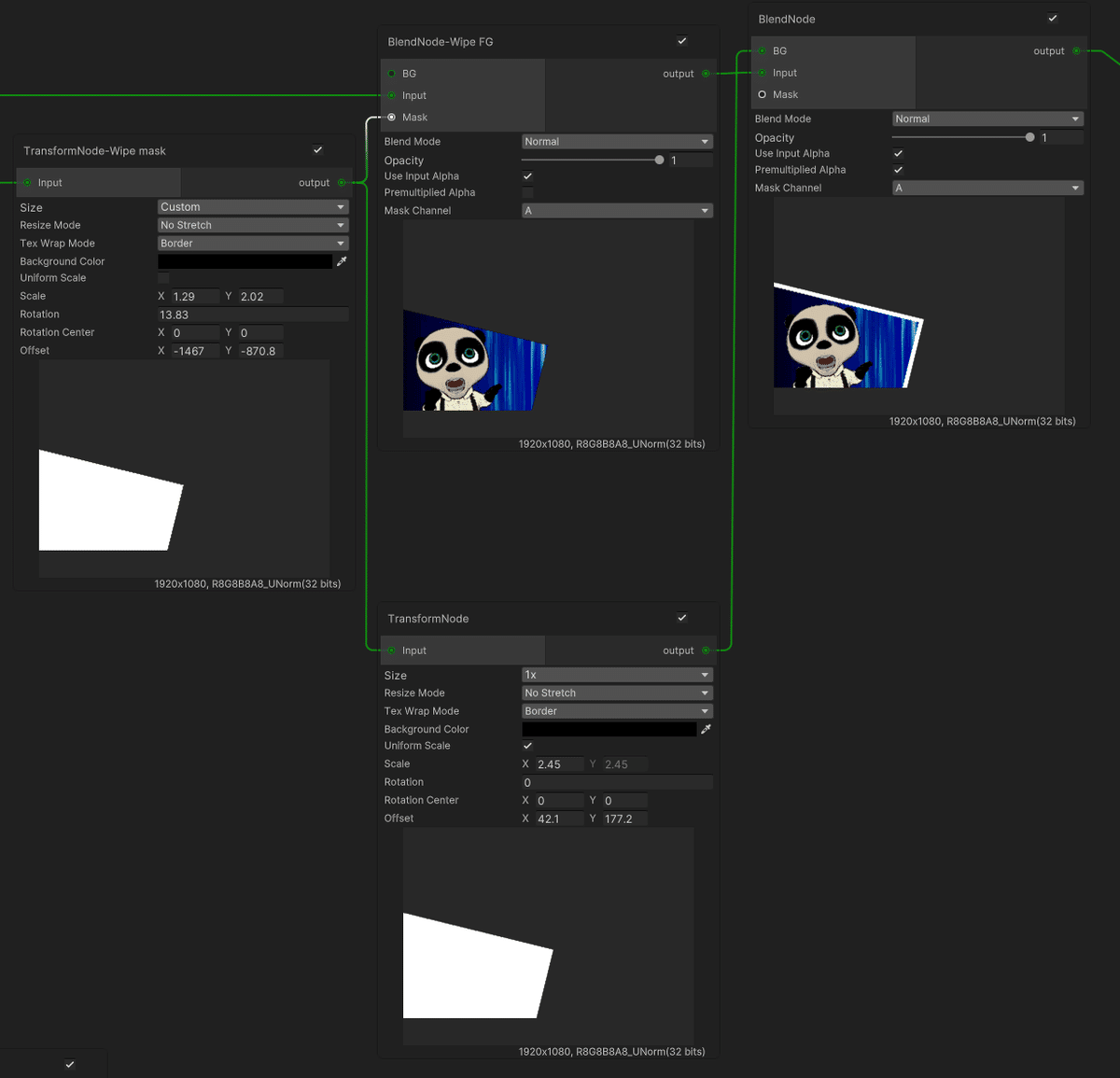
Task: Click Scale X field showing 1.29
Action: tap(195, 297)
